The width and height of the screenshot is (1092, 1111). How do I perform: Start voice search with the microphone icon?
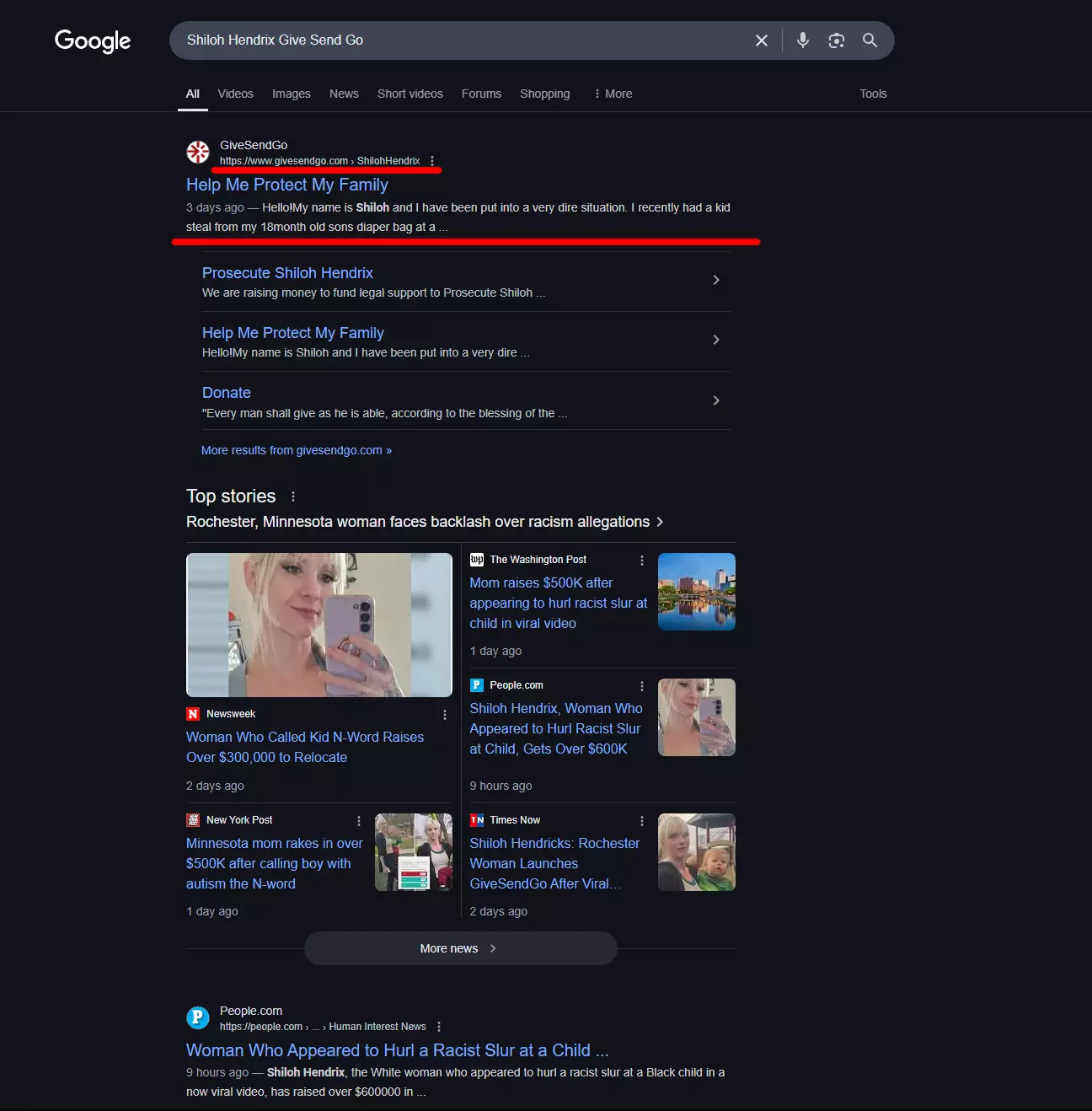803,40
